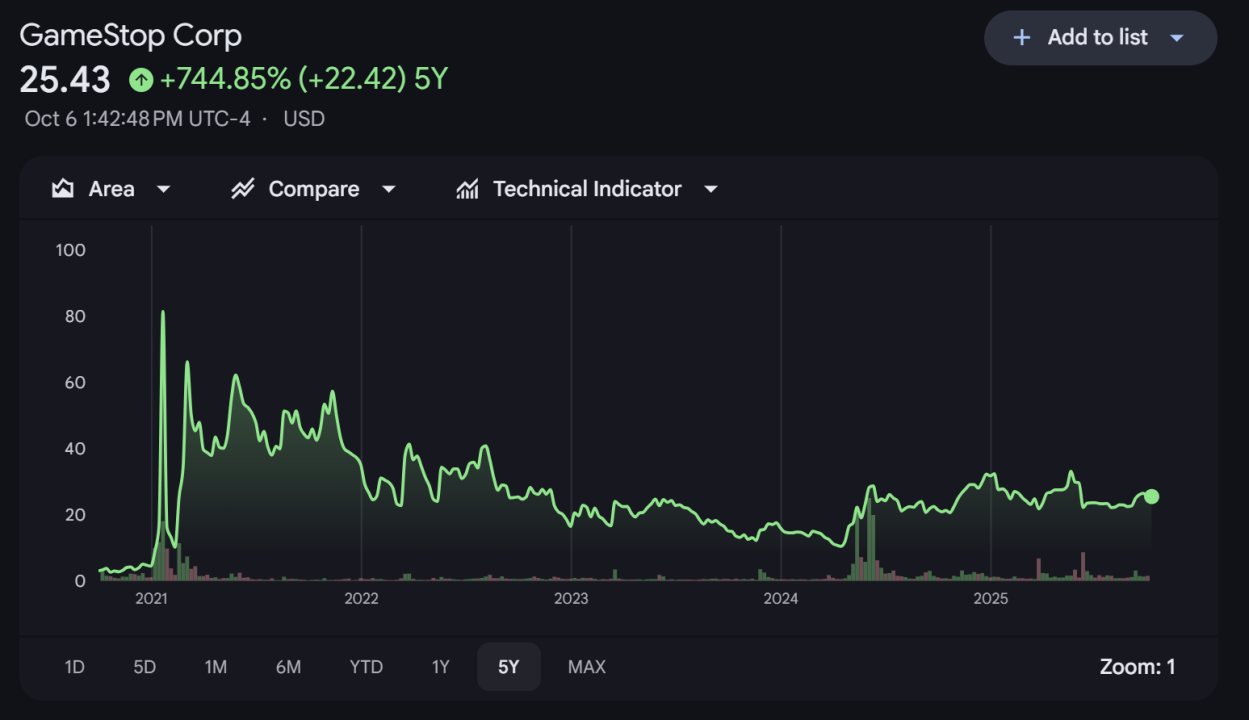Click the plus icon in Add to list

tap(1021, 38)
